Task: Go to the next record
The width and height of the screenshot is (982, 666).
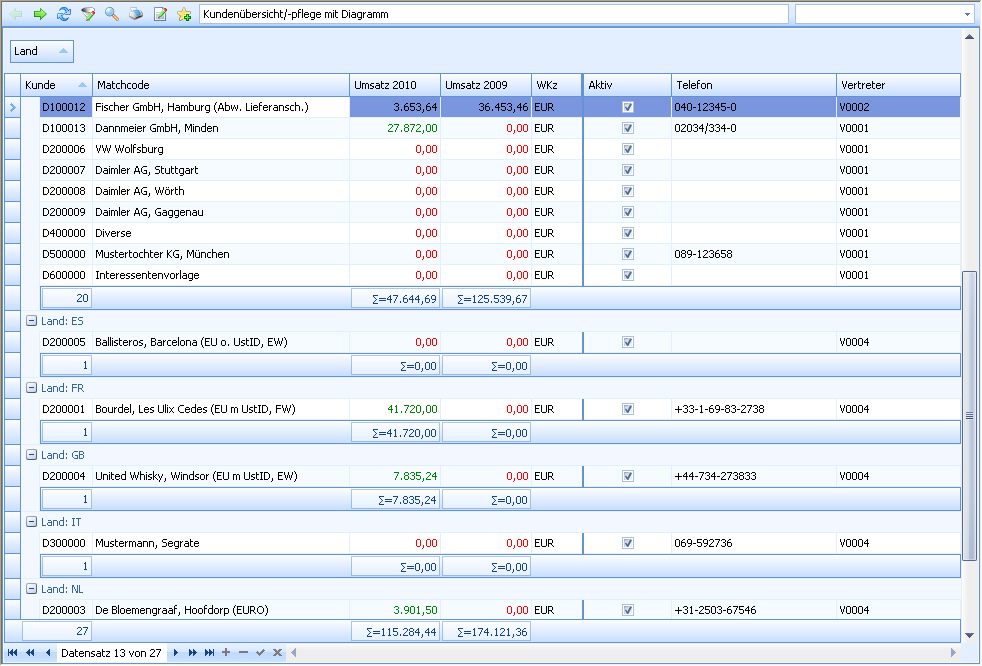Action: coord(175,653)
